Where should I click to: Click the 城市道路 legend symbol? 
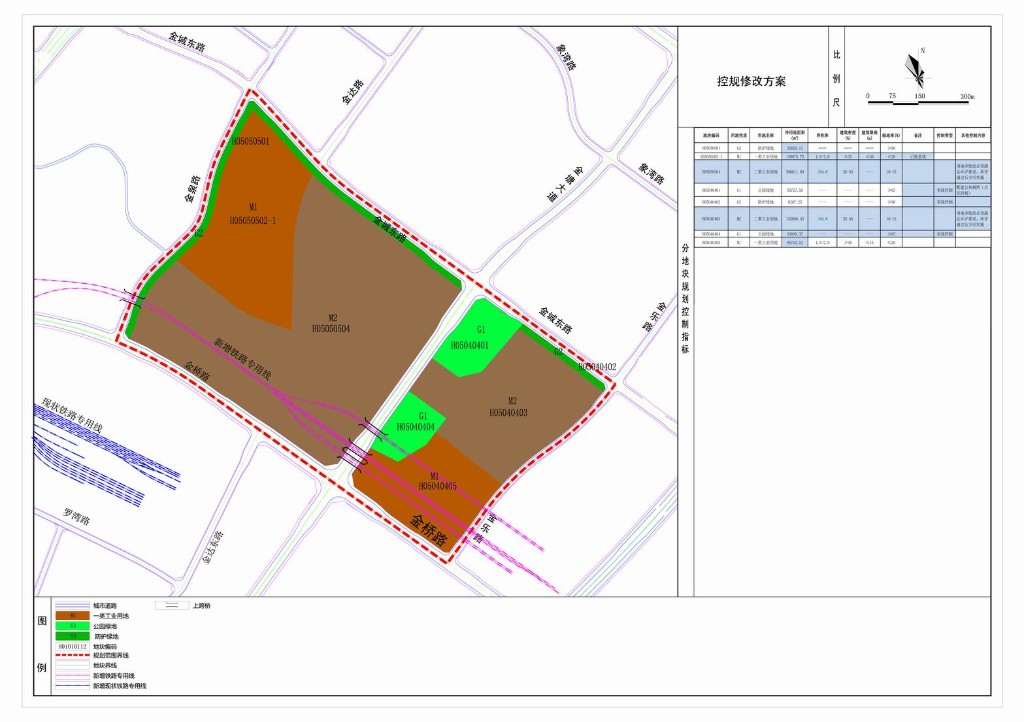[70, 606]
